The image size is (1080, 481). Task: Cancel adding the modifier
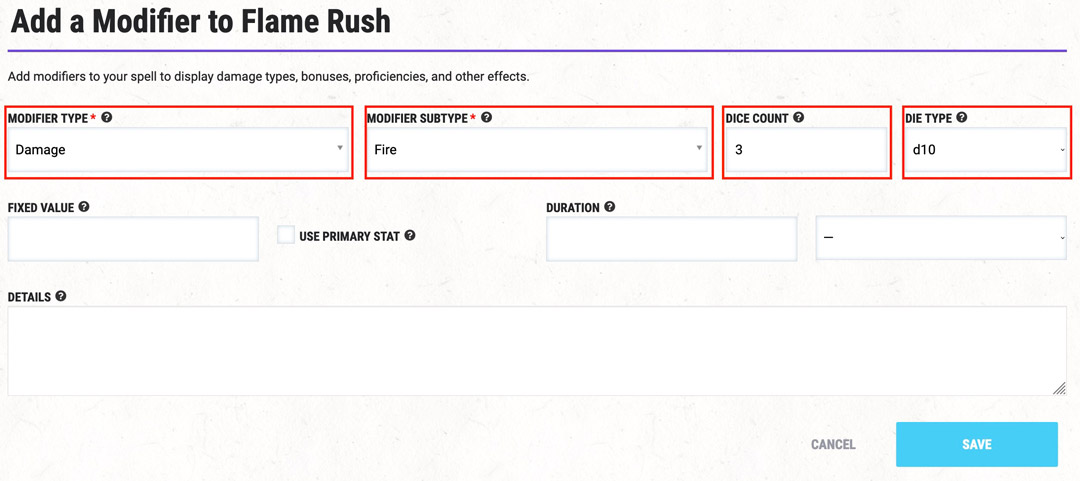tap(833, 444)
